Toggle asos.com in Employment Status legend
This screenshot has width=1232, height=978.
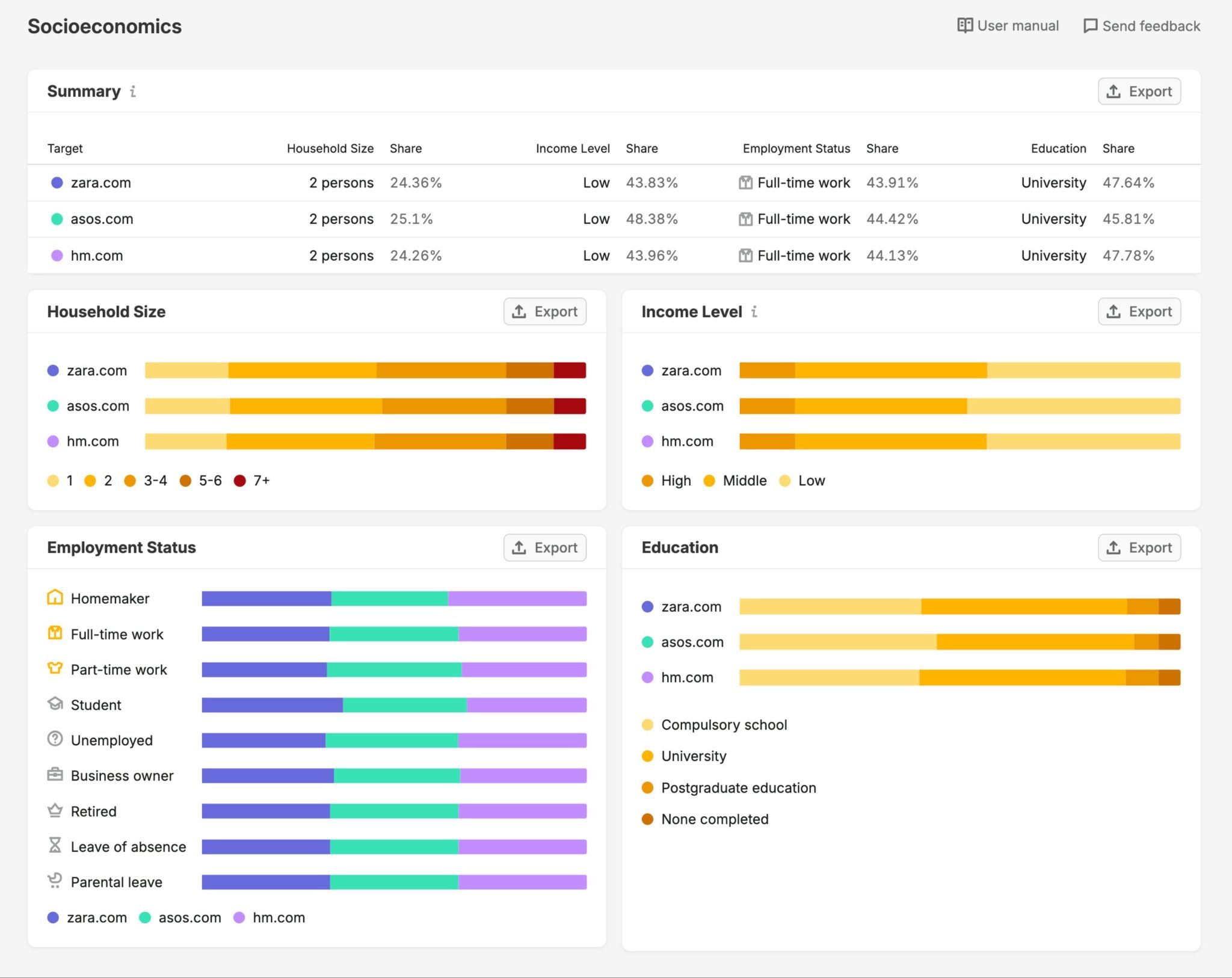tap(180, 917)
